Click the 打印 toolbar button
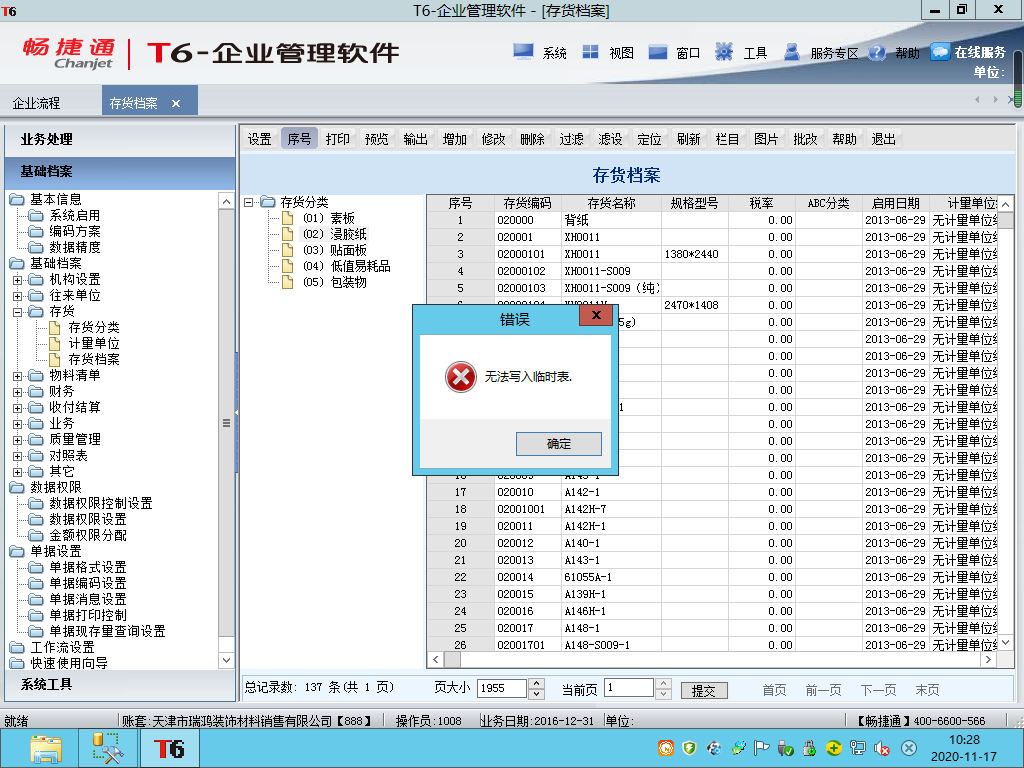1024x768 pixels. point(338,139)
